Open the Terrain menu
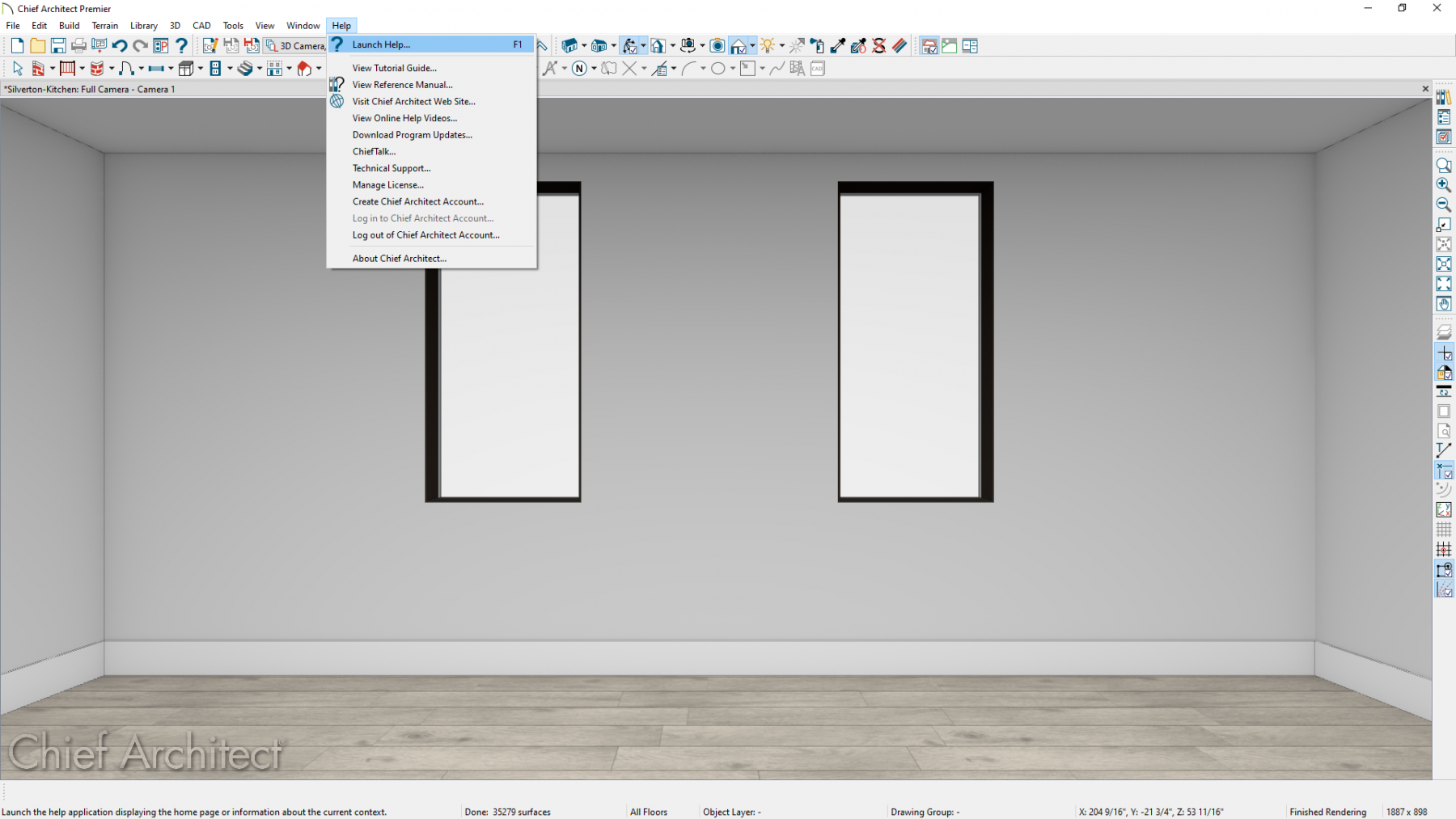 pyautogui.click(x=104, y=26)
